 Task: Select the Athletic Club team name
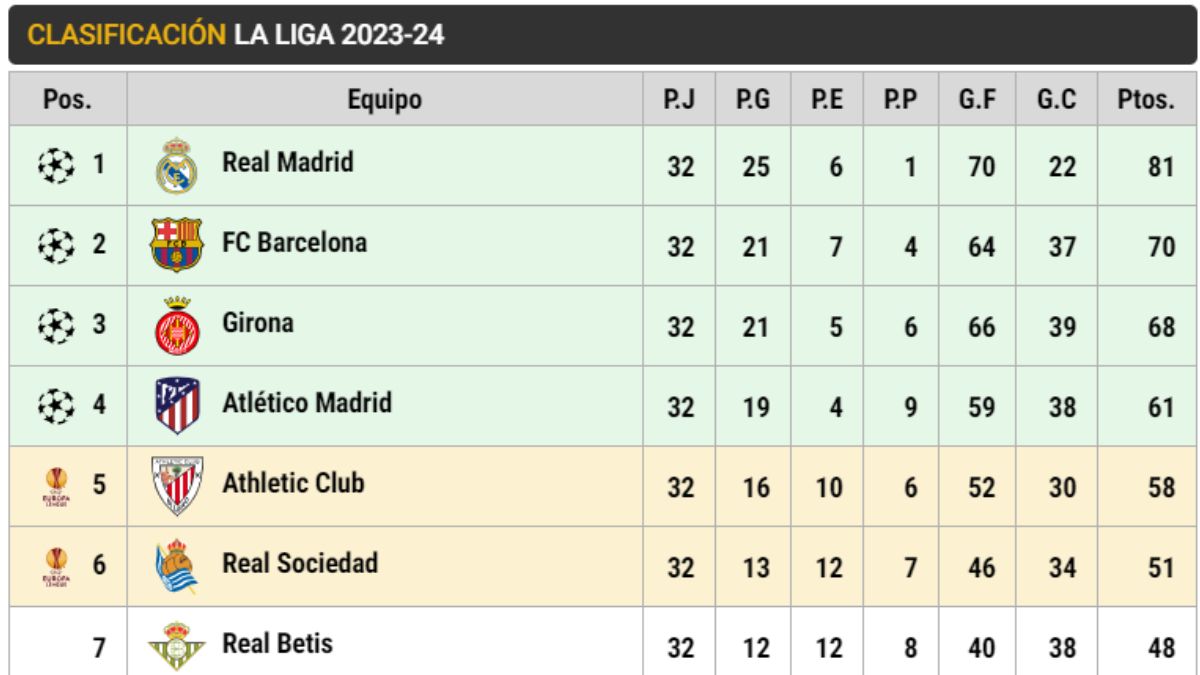[292, 483]
